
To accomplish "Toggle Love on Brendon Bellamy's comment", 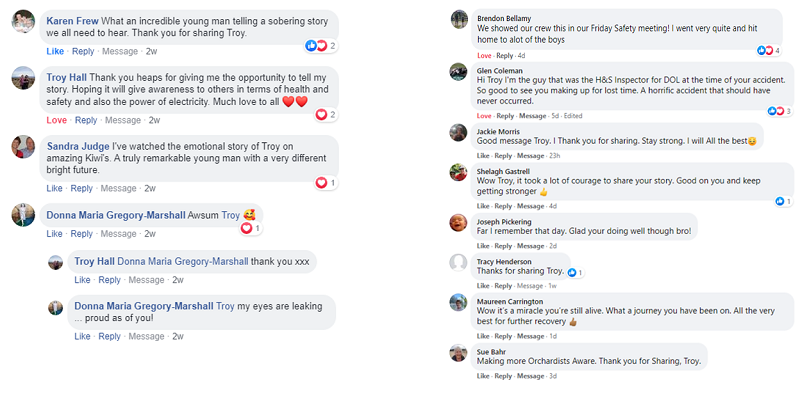I will click(484, 56).
